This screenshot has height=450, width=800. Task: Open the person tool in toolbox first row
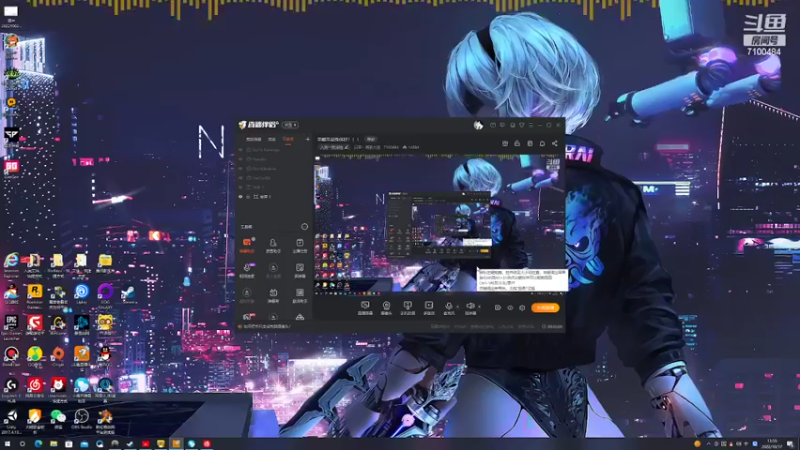pyautogui.click(x=273, y=244)
